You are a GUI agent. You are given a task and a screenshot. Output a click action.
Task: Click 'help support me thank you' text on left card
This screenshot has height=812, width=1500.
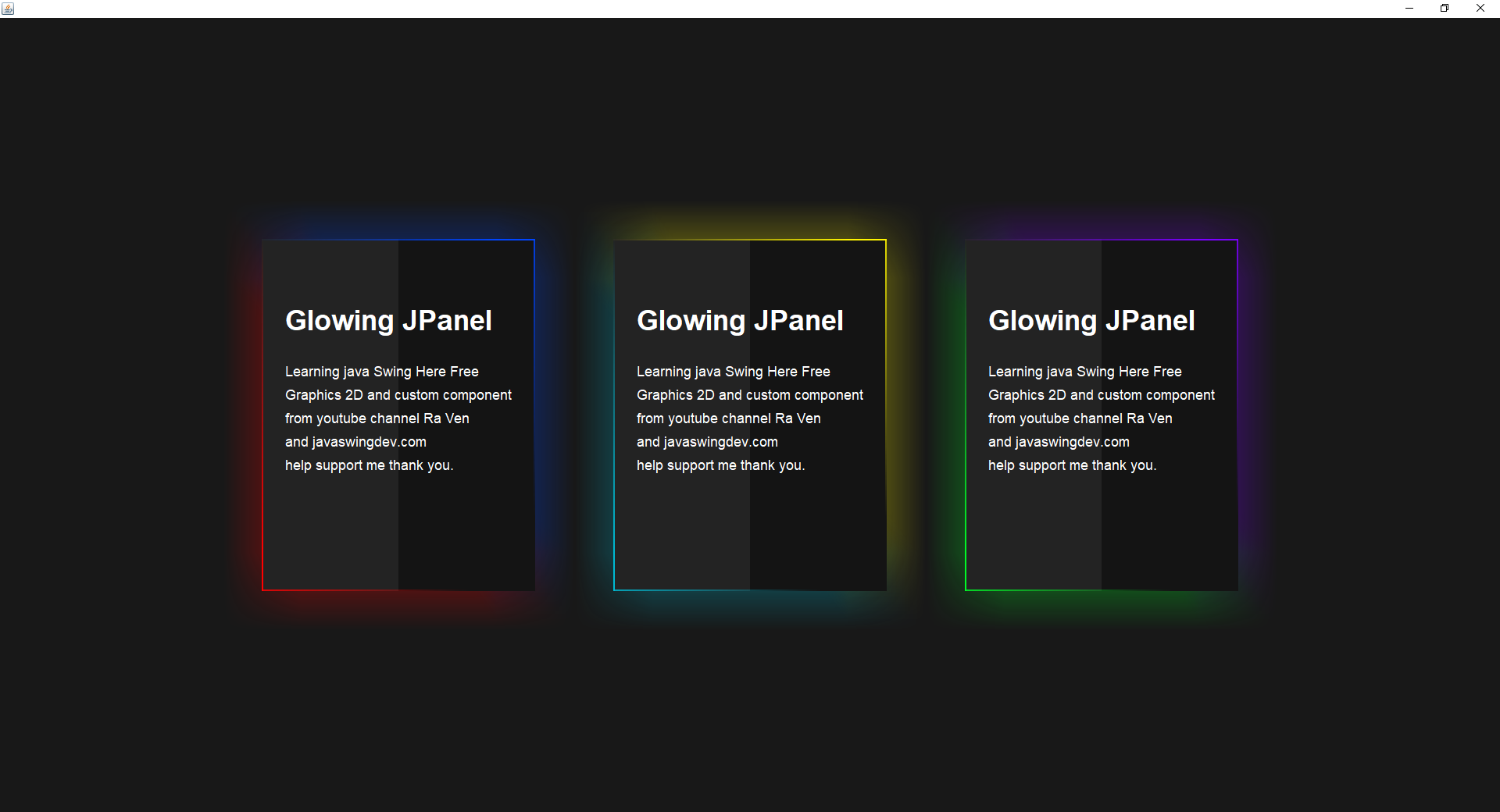pos(369,465)
